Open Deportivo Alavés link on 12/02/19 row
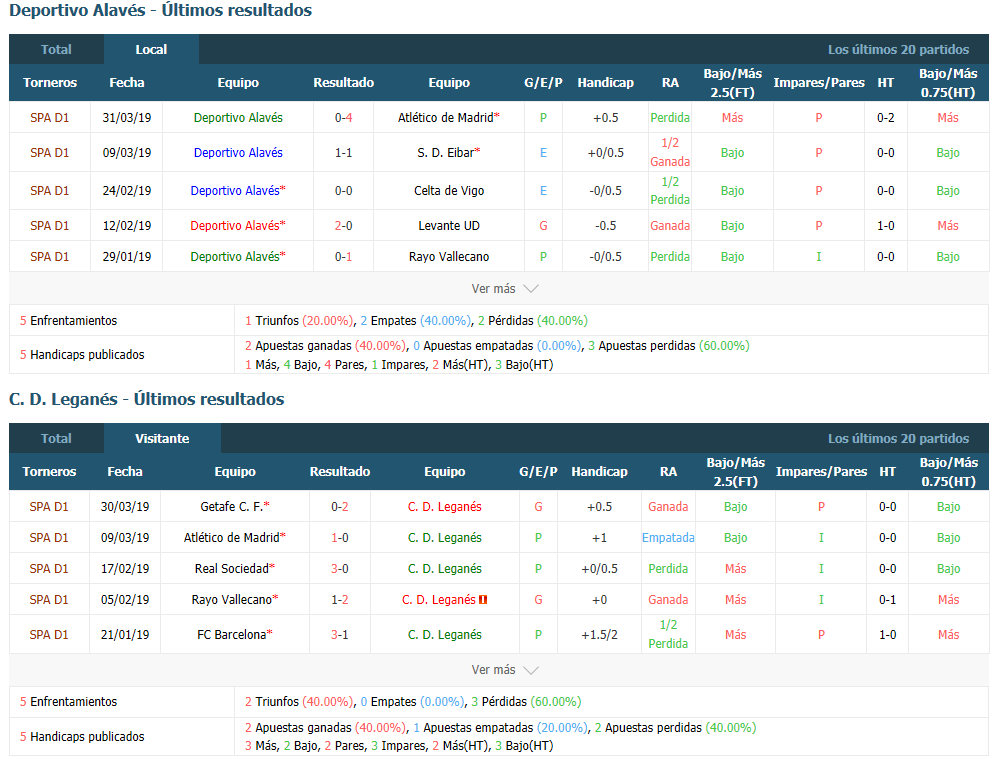The image size is (995, 759). click(235, 226)
